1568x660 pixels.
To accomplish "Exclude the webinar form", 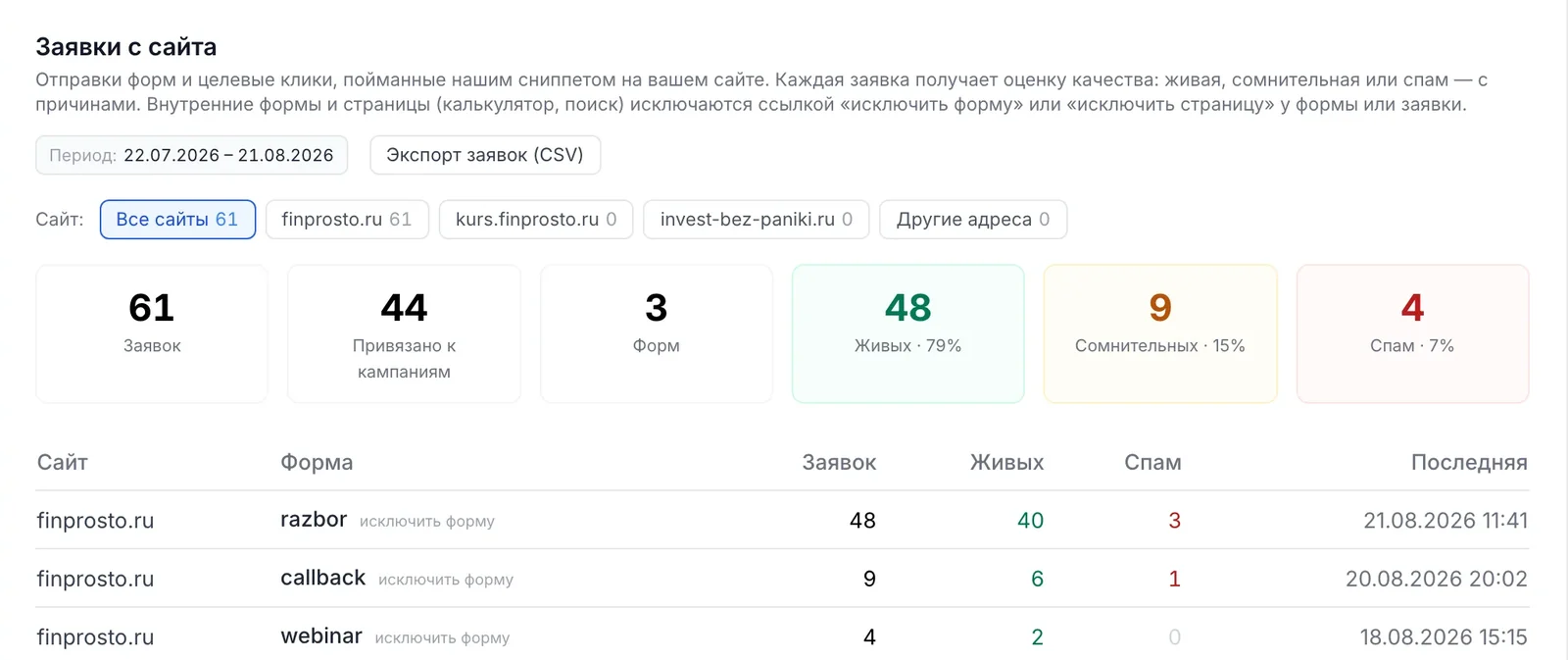I will (442, 638).
